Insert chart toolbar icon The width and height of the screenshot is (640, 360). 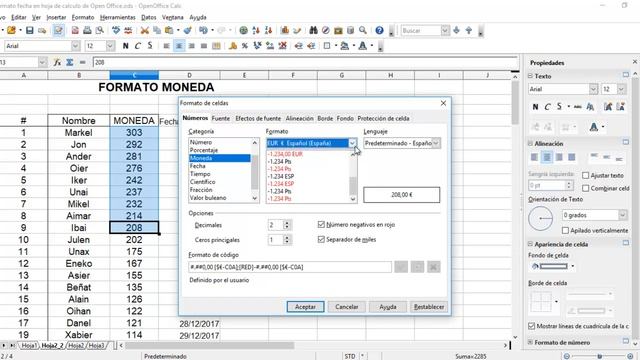coord(285,30)
